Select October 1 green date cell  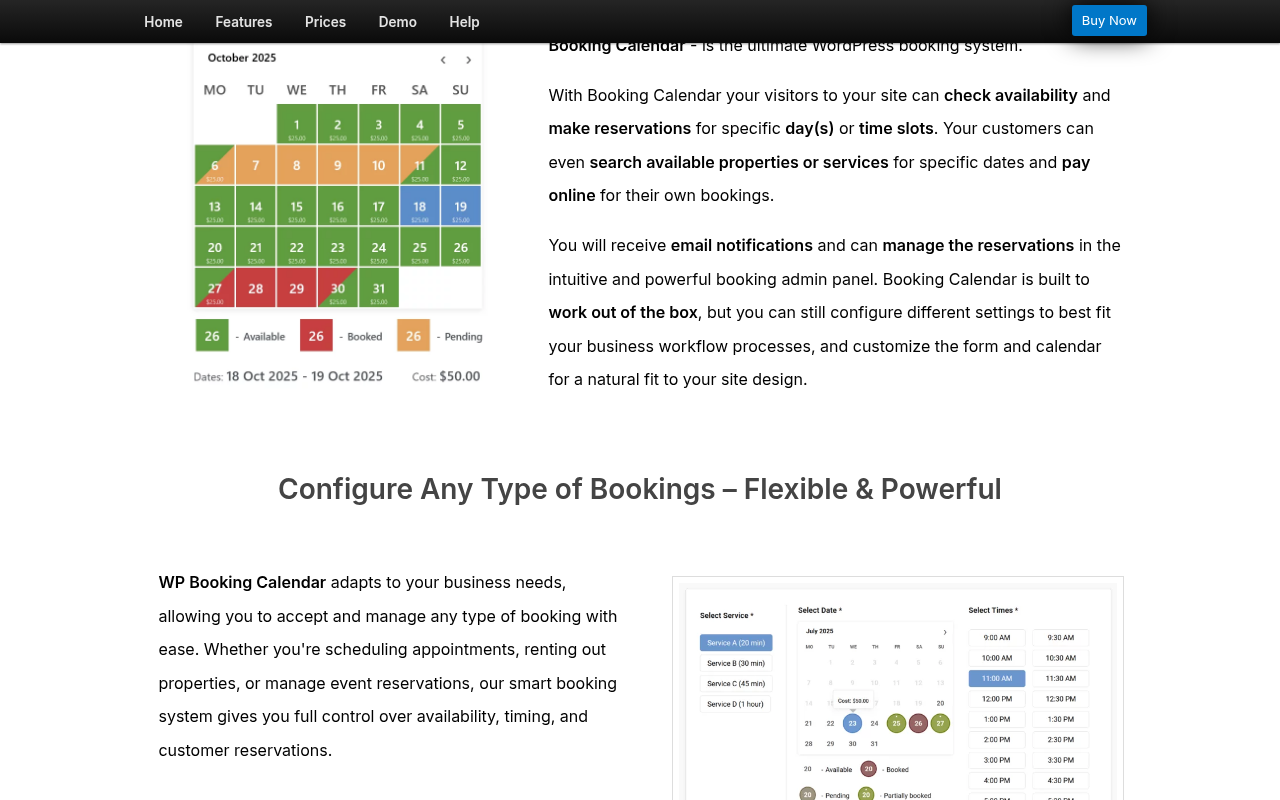(296, 124)
